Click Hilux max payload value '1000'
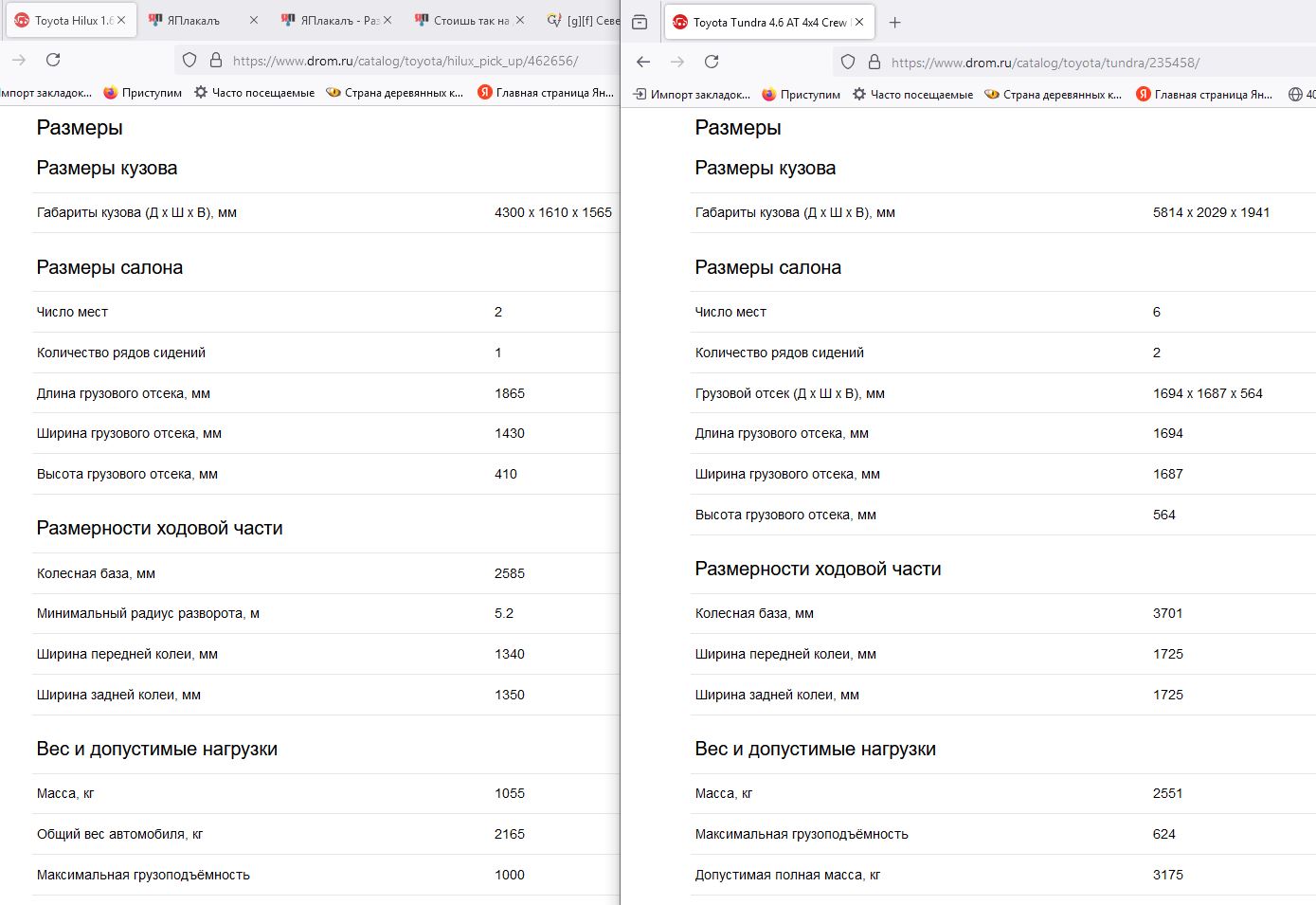This screenshot has height=905, width=1316. click(510, 875)
